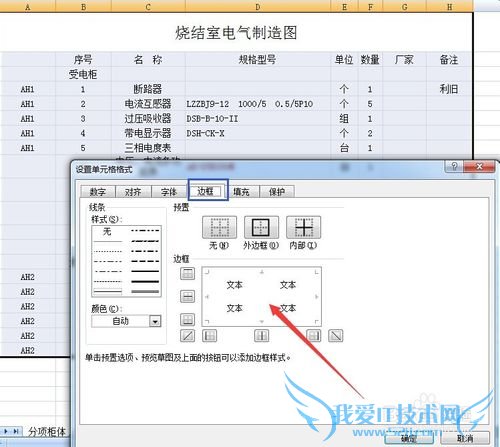Screen dimensions: 500x447
Task: Click the 规格型号 header cell
Action: pos(258,60)
